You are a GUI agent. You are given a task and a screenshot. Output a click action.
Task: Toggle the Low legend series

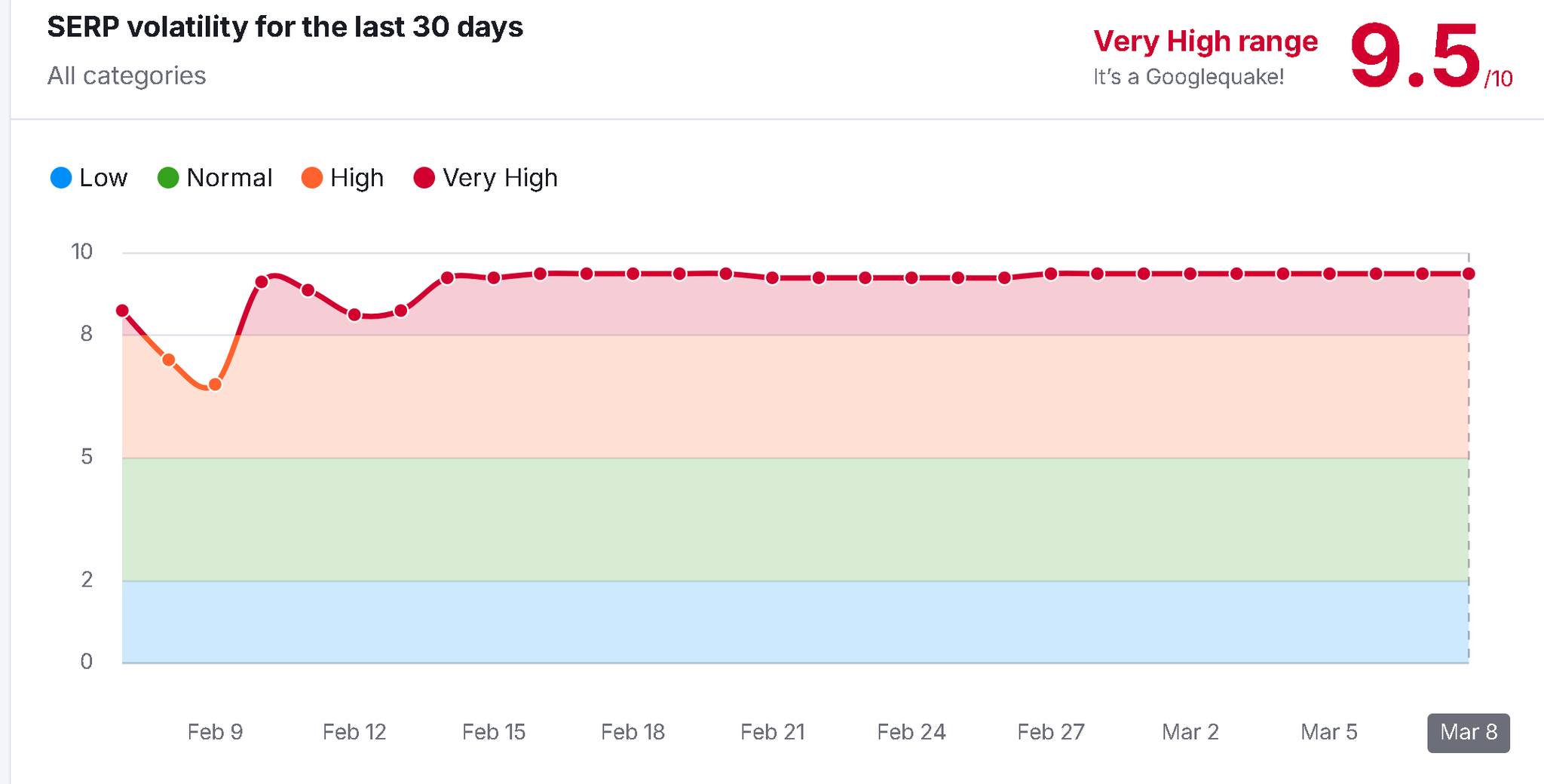[89, 178]
